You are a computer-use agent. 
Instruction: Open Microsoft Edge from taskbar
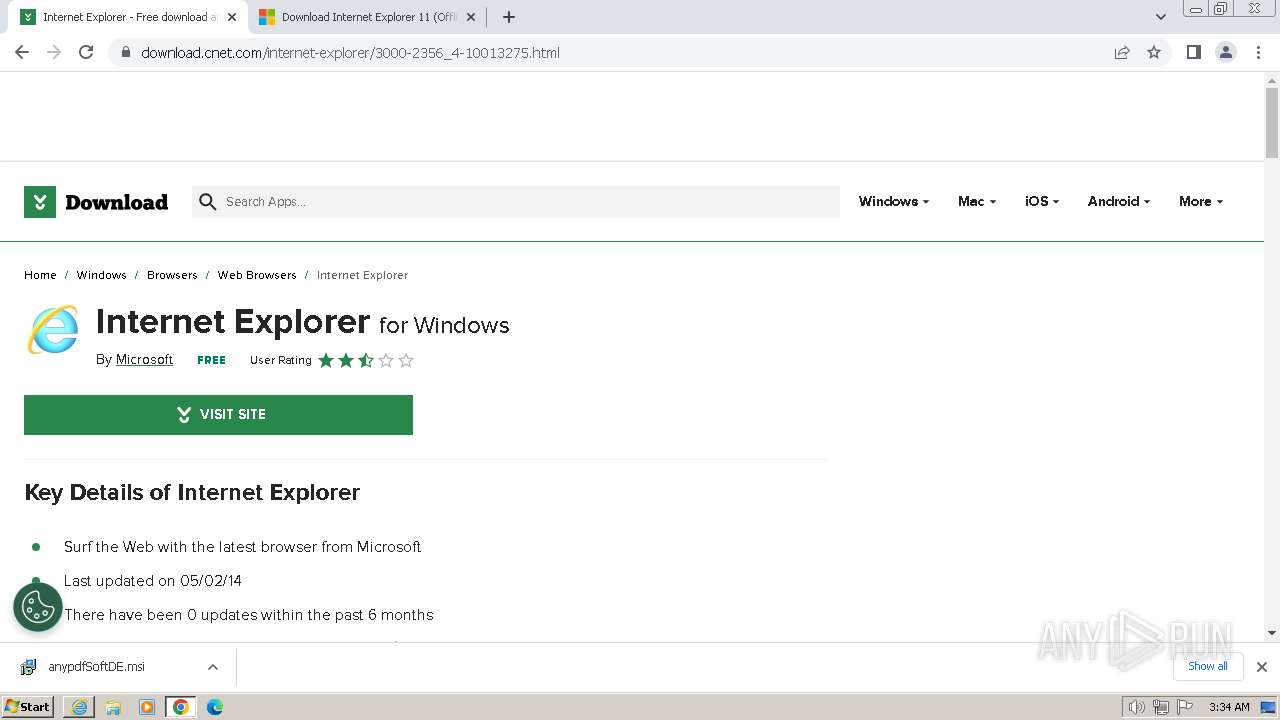point(215,707)
